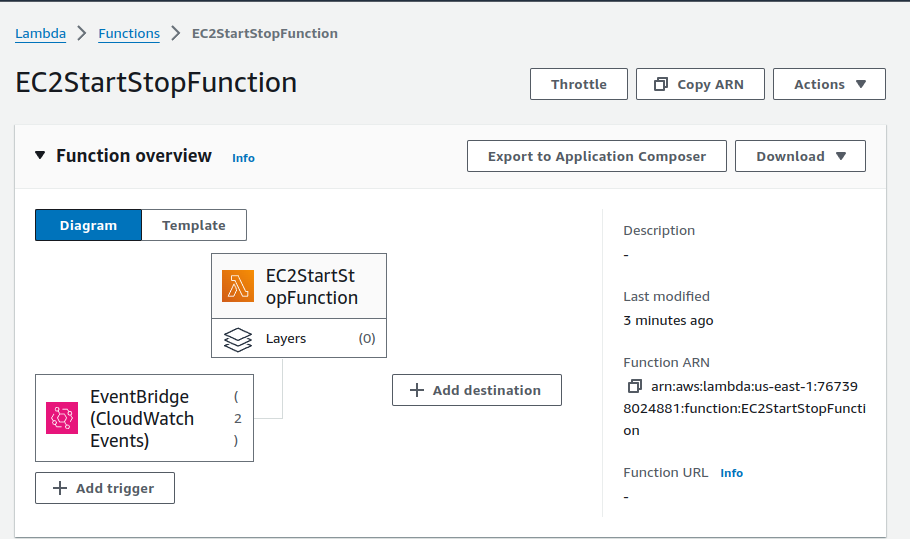Viewport: 910px width, 539px height.
Task: Click the plus icon in Add destination
Action: click(x=417, y=390)
